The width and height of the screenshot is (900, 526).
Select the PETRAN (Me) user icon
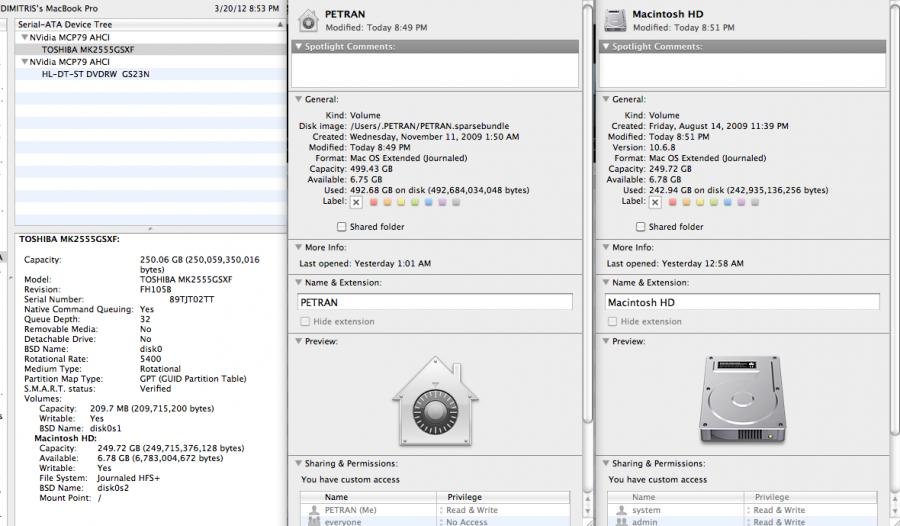click(314, 510)
